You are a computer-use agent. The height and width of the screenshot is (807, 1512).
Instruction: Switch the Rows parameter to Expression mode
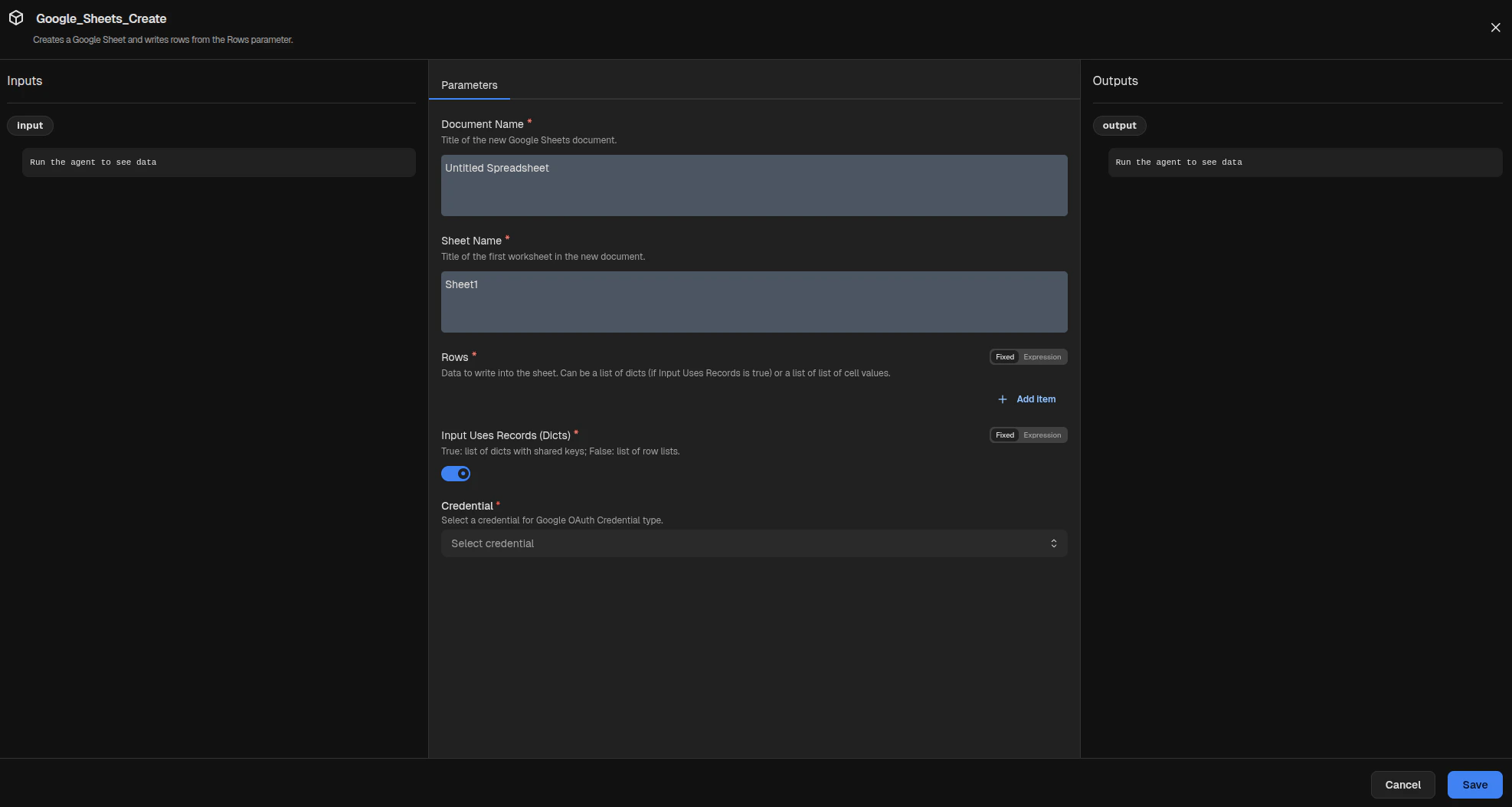[1042, 356]
